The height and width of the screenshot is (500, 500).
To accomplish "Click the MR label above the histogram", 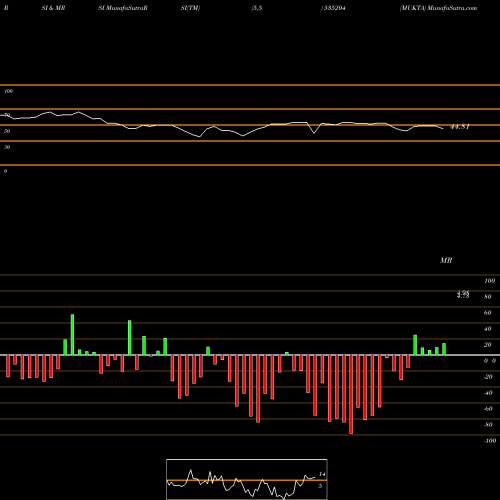I will point(446,260).
